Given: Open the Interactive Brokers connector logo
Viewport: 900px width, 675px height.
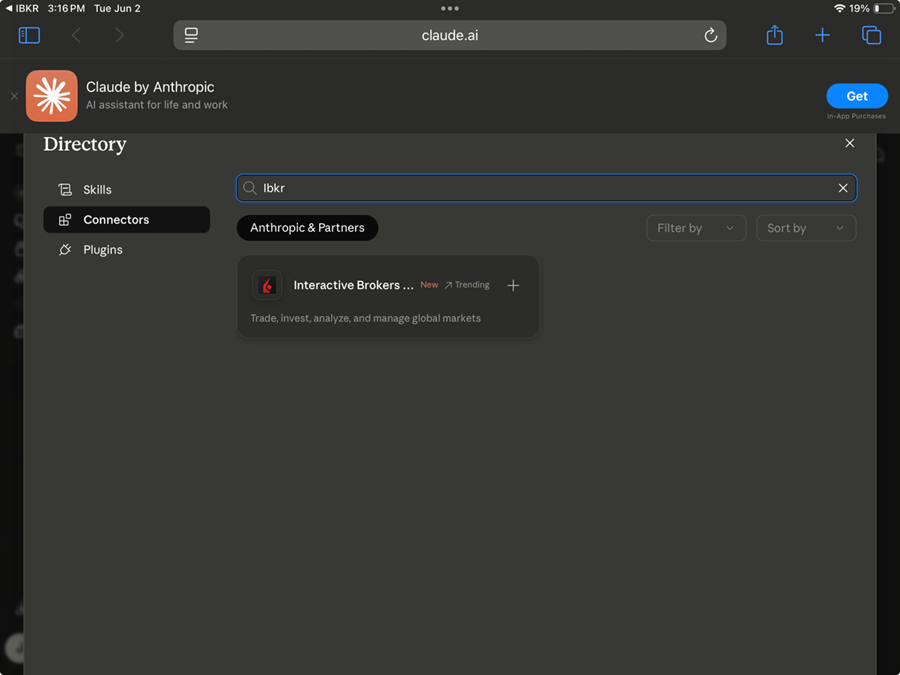Looking at the screenshot, I should (267, 285).
